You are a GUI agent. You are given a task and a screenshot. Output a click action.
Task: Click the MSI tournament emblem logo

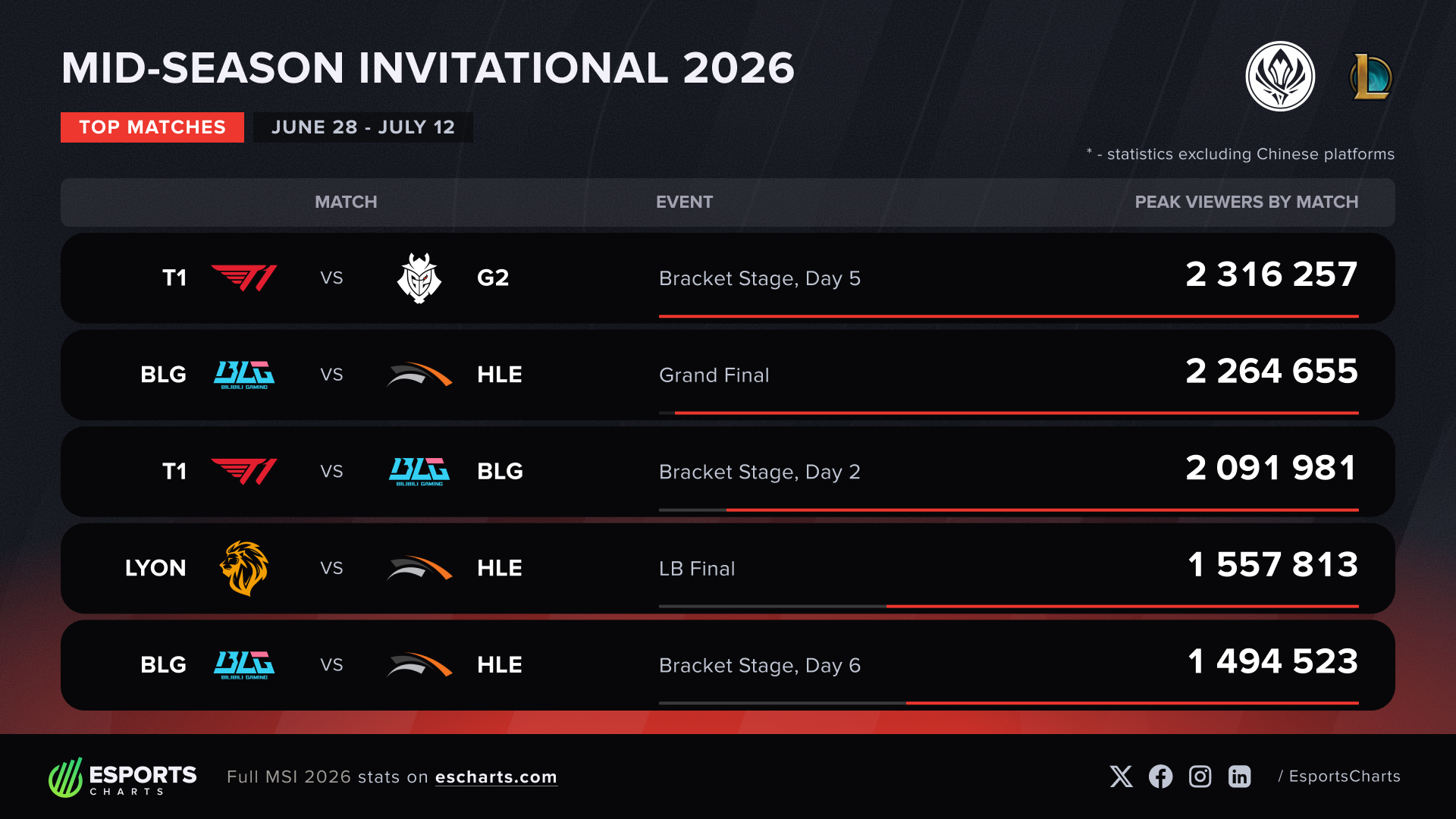(1280, 77)
